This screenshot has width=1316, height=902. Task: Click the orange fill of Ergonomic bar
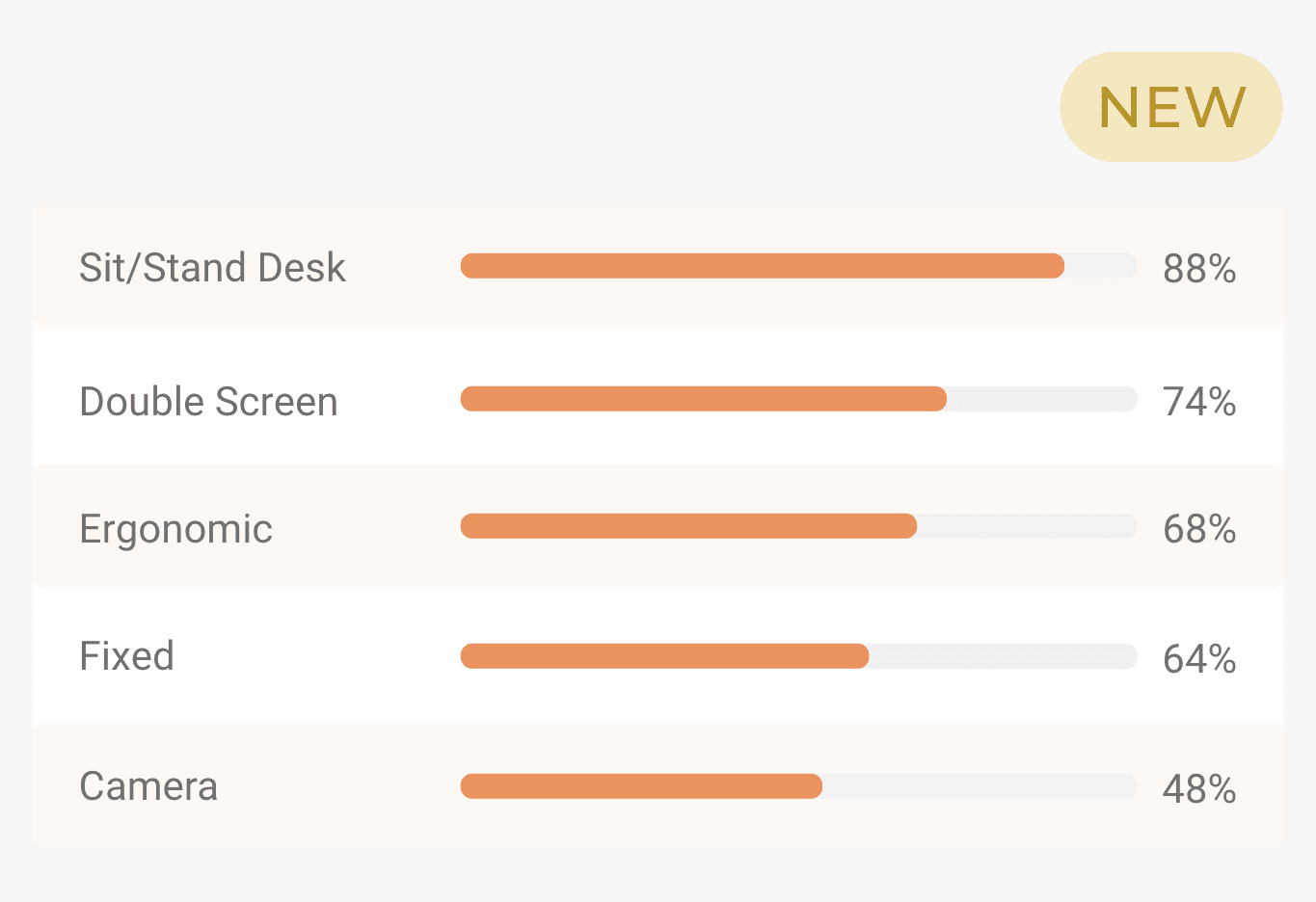coord(688,526)
